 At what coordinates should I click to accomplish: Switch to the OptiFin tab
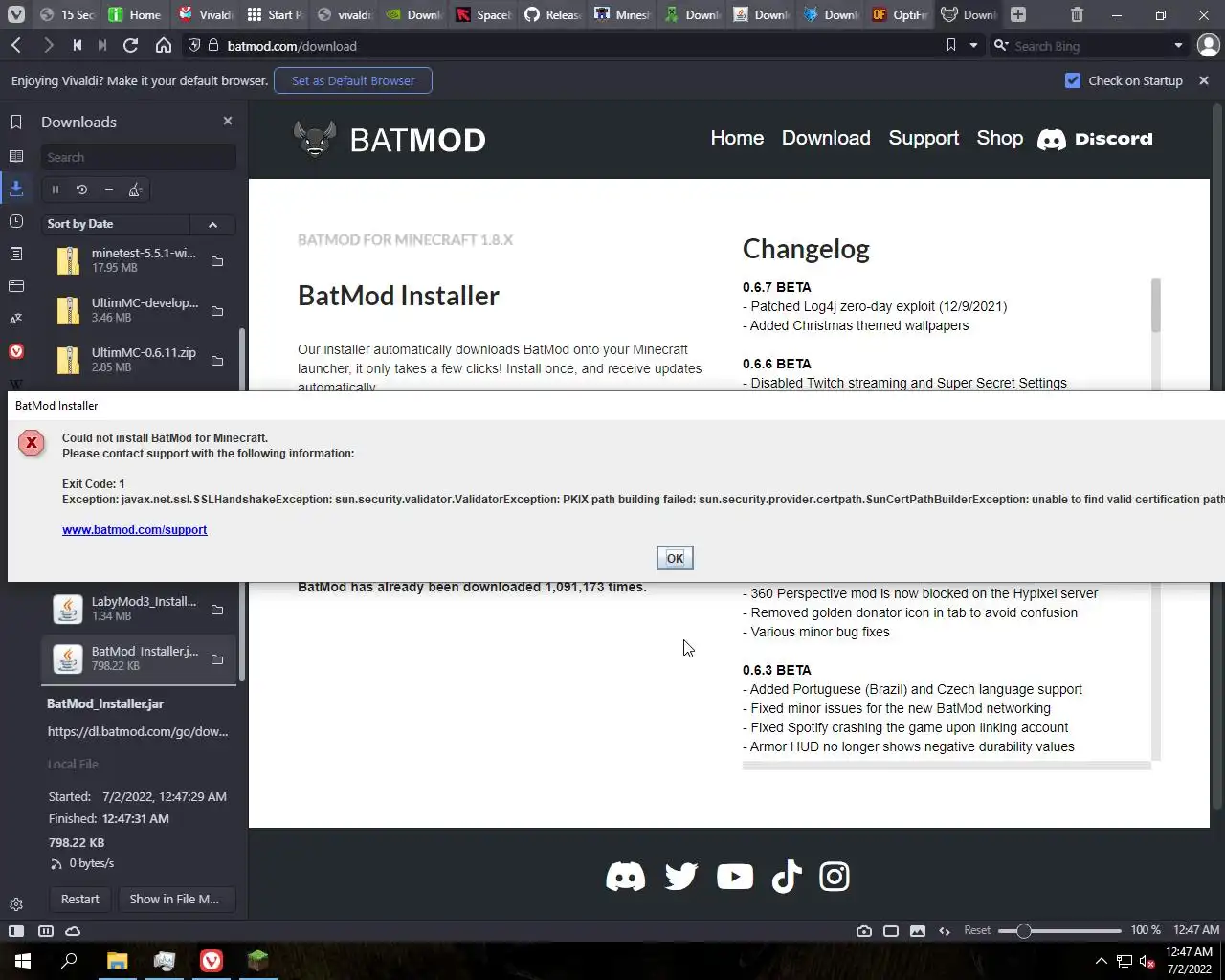(900, 14)
